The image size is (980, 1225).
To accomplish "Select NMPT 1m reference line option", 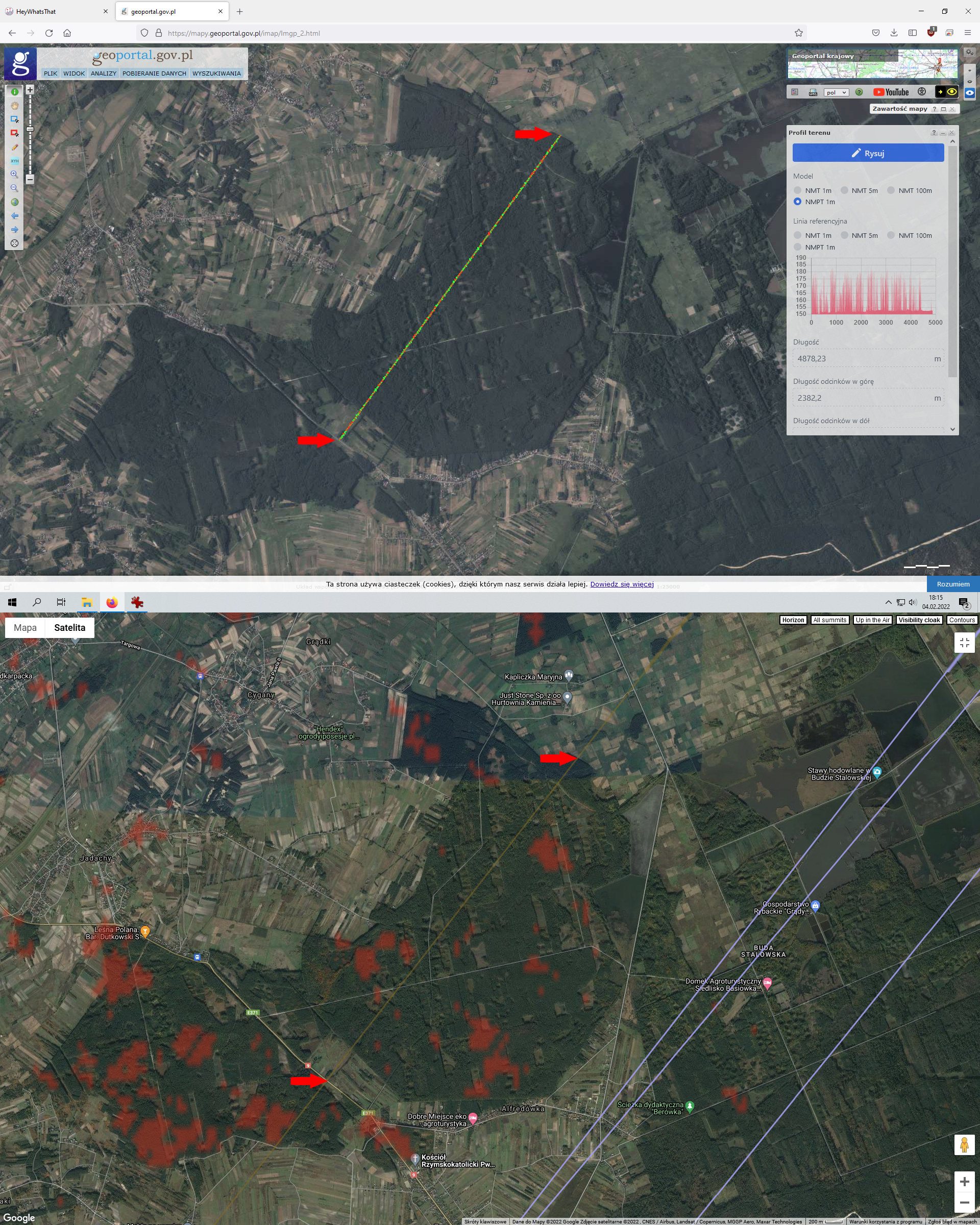I will click(x=798, y=247).
